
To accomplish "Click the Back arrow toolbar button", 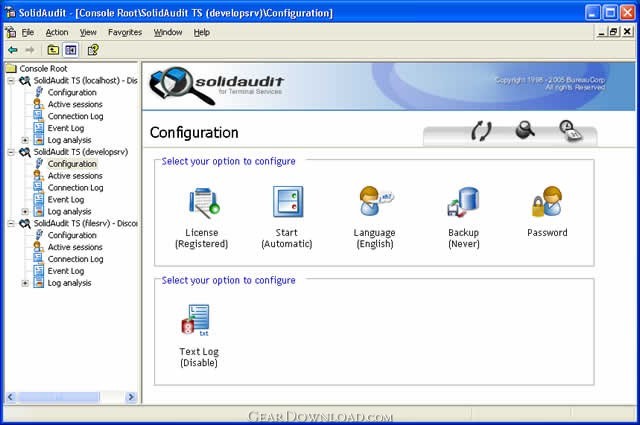I will point(13,50).
